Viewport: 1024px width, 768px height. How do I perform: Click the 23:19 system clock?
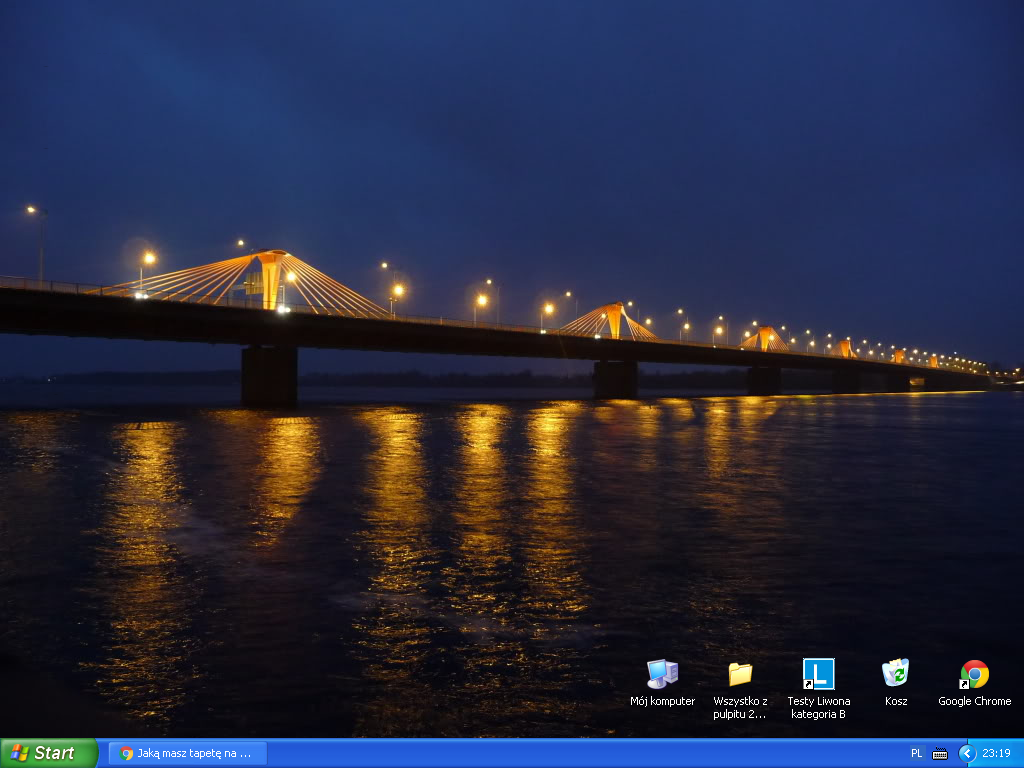tap(996, 753)
